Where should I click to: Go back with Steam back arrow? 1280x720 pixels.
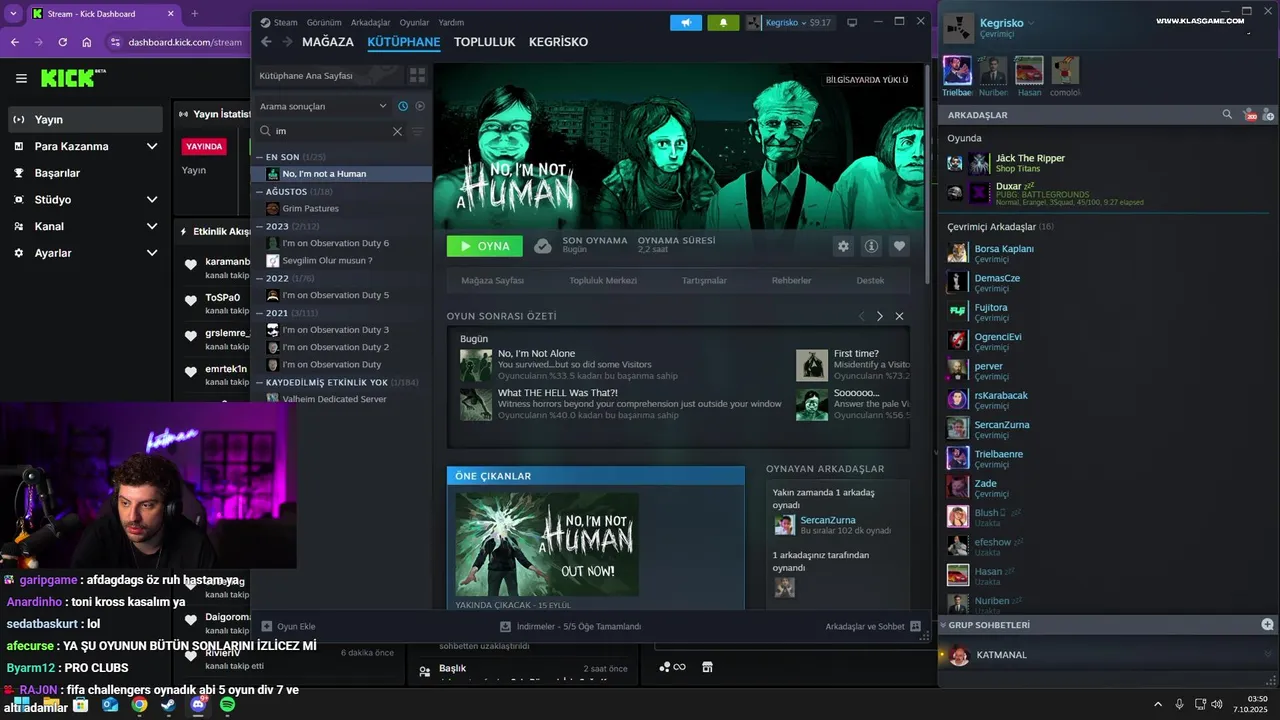coord(266,42)
